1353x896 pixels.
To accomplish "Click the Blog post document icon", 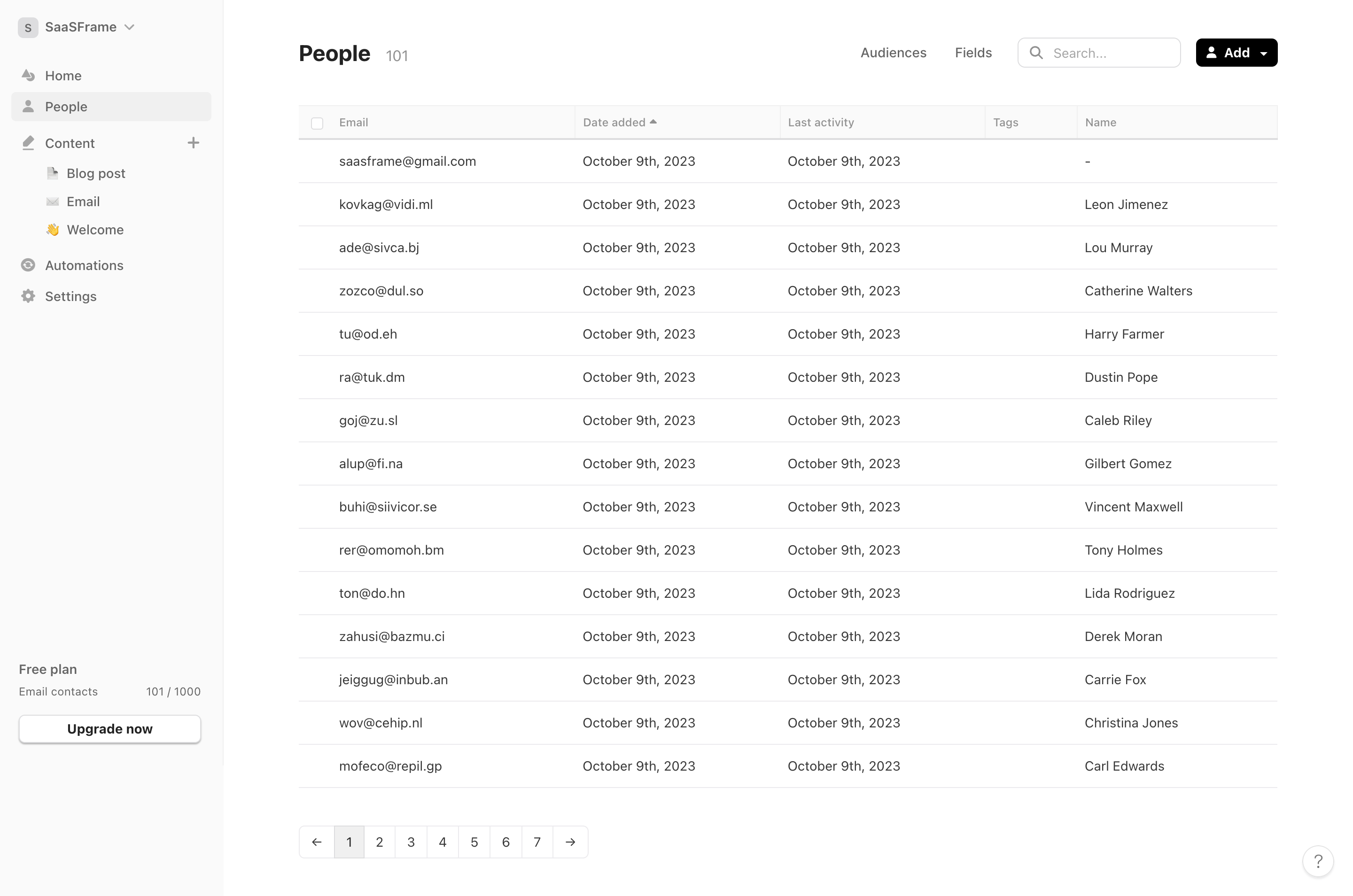I will pyautogui.click(x=53, y=173).
